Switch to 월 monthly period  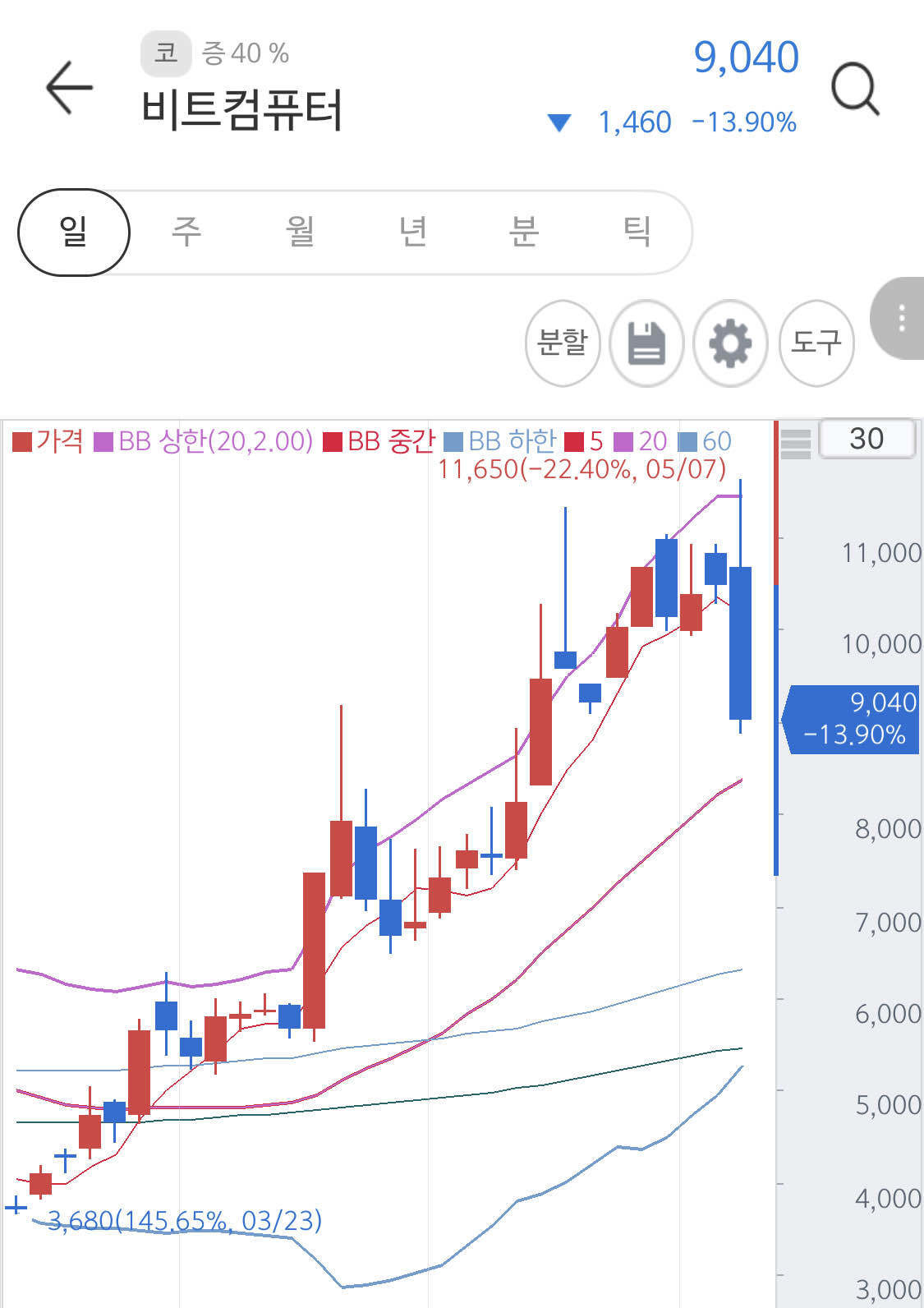(x=300, y=232)
